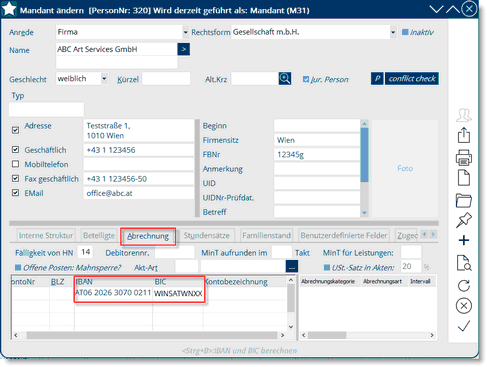This screenshot has height=367, width=487.
Task: Click the plus icon to add
Action: [x=464, y=240]
